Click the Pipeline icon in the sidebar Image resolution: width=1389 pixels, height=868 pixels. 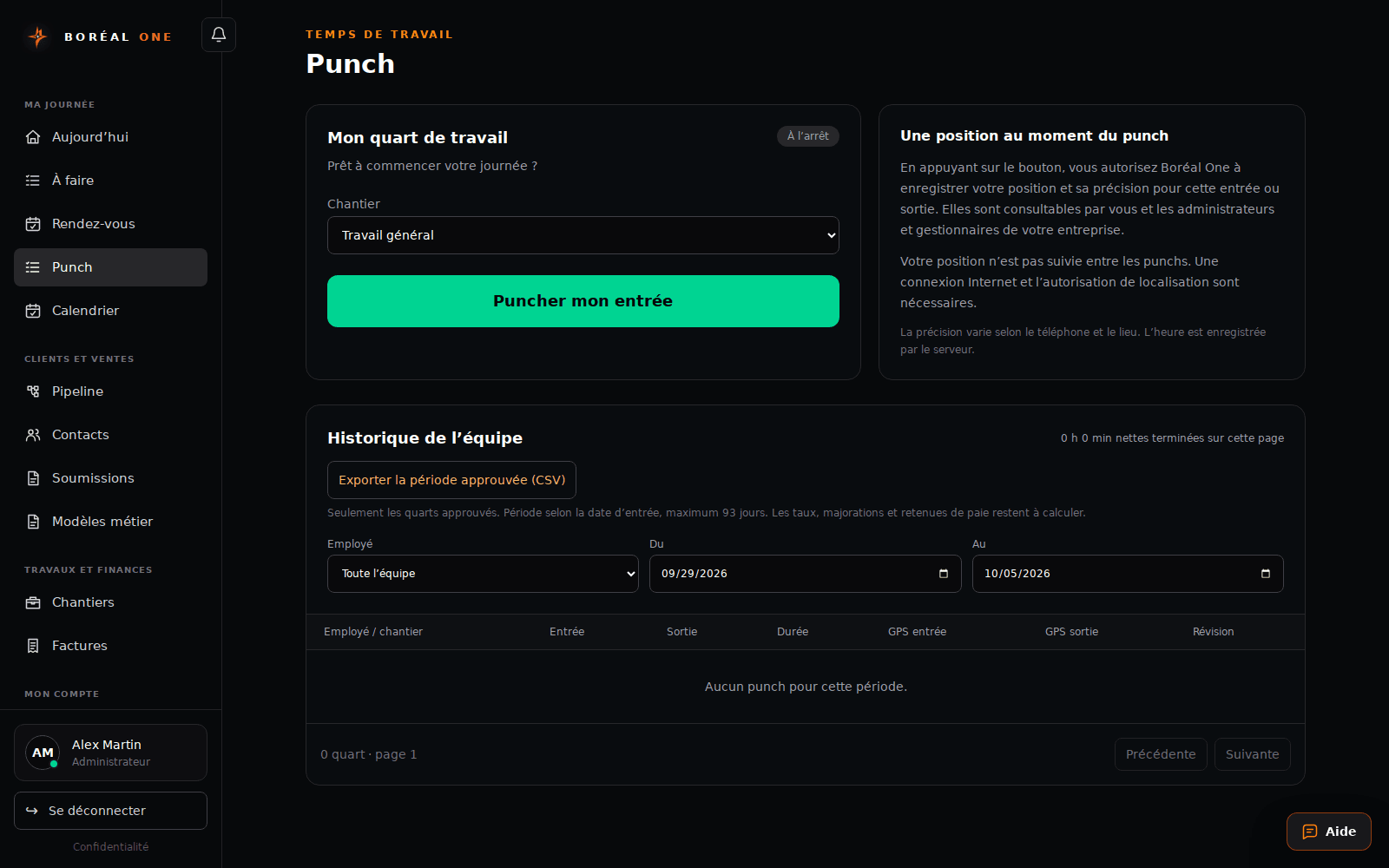pos(33,391)
